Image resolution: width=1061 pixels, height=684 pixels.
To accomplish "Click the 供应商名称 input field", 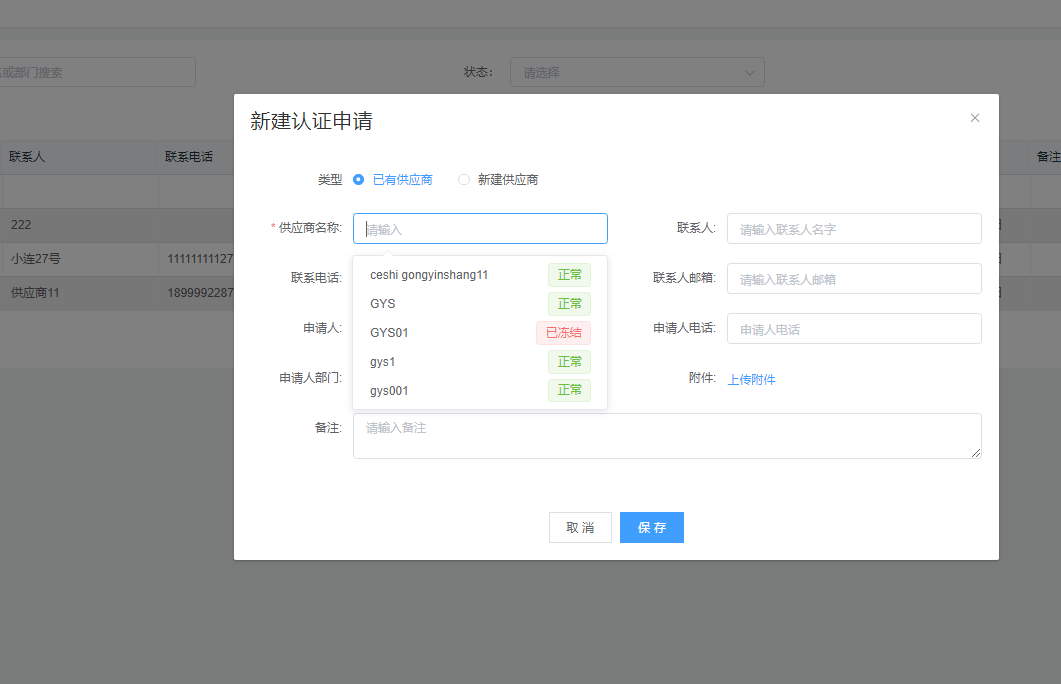I will [x=480, y=229].
